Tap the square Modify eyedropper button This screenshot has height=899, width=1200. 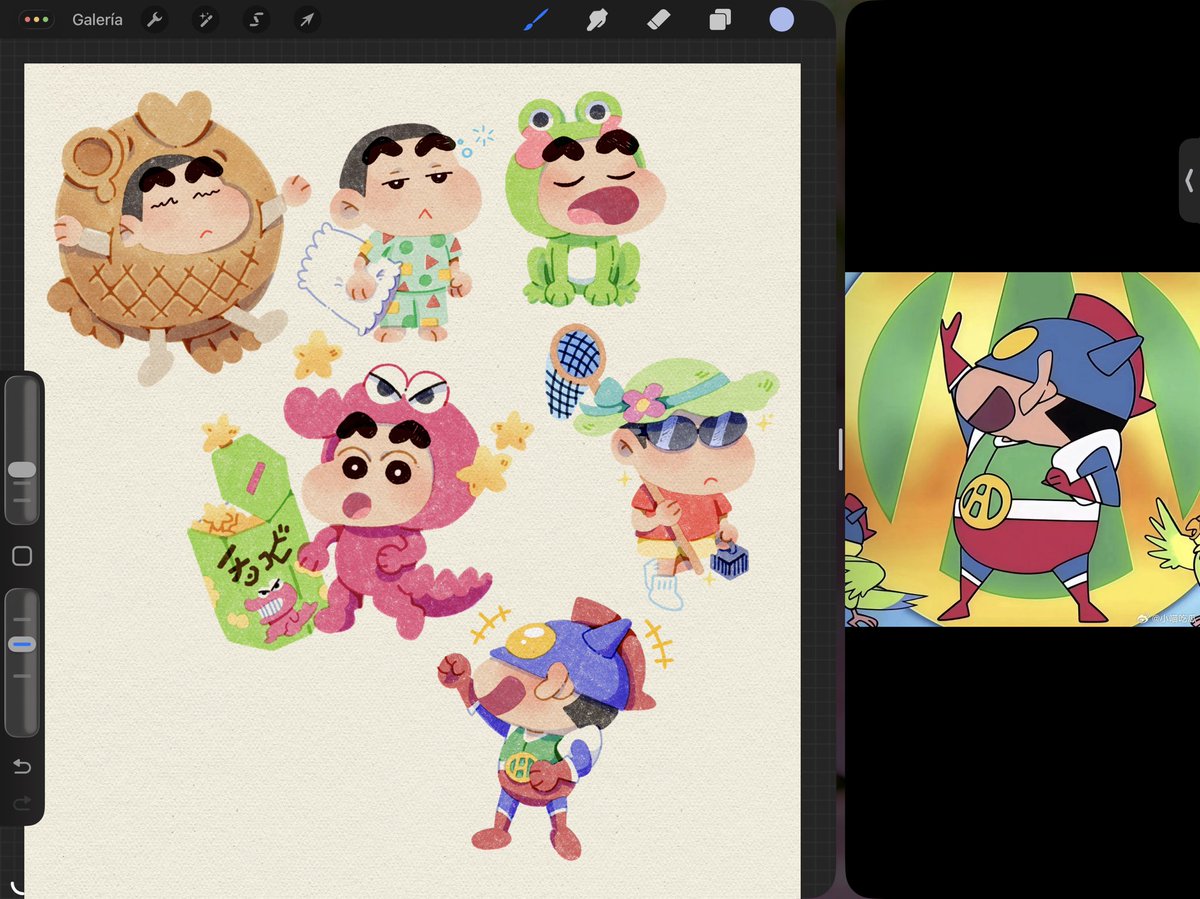pos(22,556)
